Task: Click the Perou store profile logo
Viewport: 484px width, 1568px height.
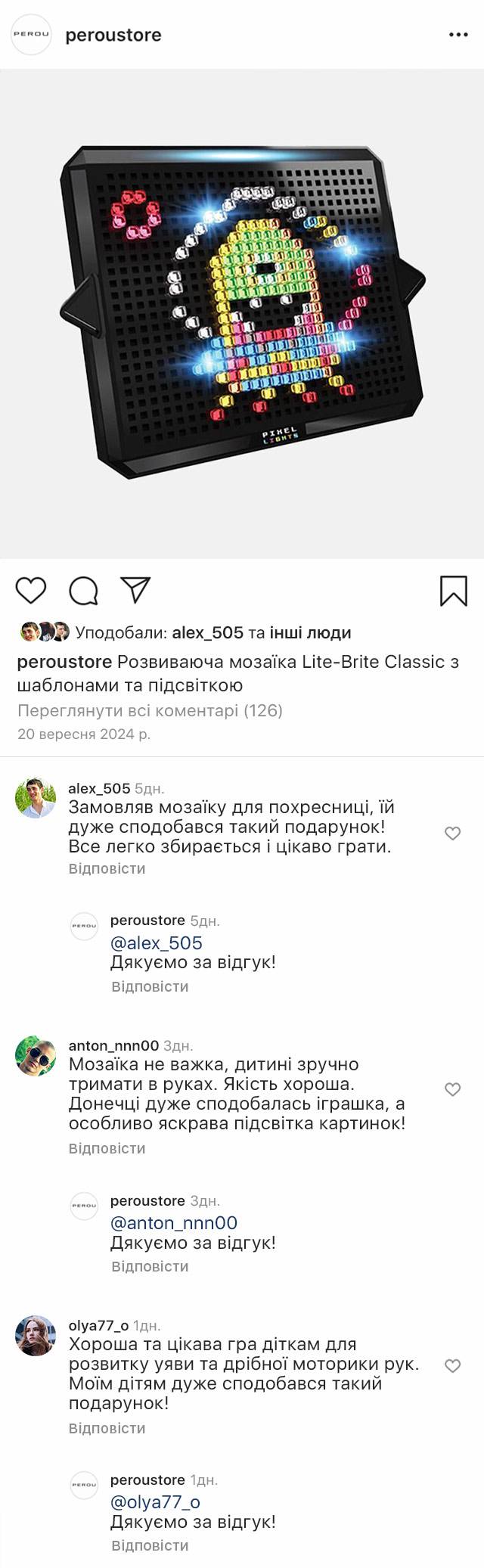Action: (31, 35)
